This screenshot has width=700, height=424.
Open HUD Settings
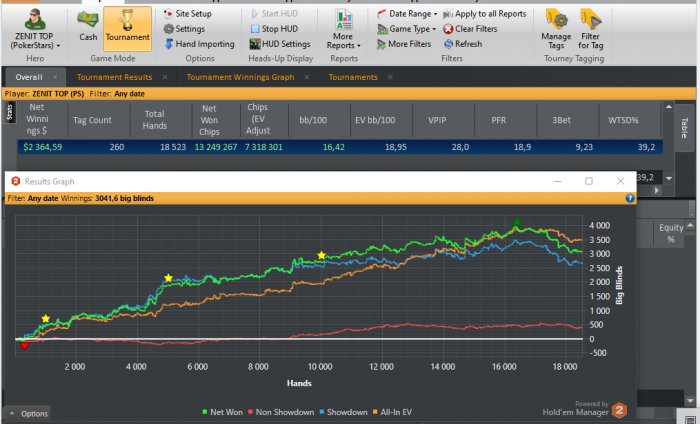pyautogui.click(x=280, y=44)
